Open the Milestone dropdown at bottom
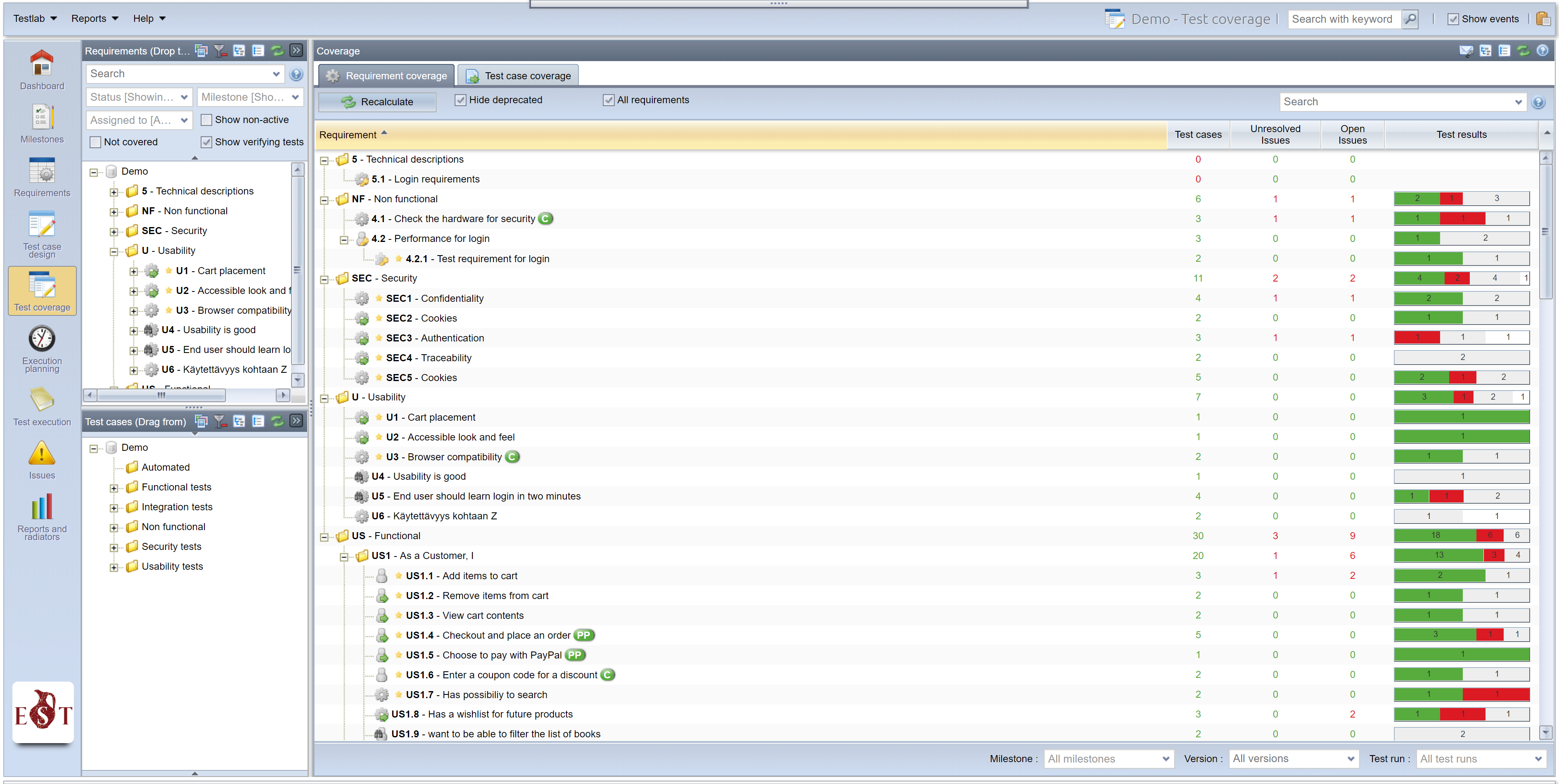 tap(1108, 758)
